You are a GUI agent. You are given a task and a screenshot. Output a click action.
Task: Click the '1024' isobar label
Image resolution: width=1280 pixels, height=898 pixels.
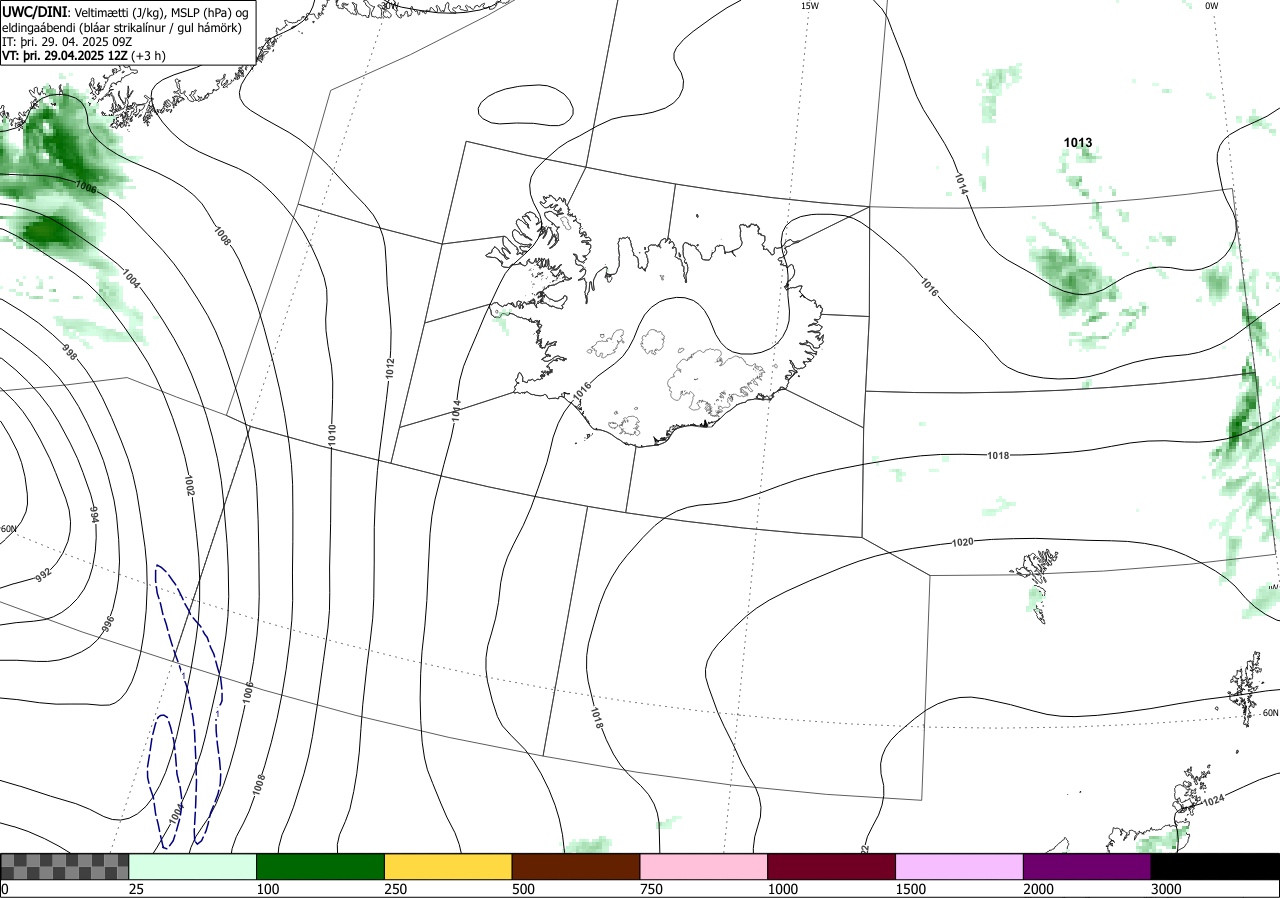(x=1213, y=801)
